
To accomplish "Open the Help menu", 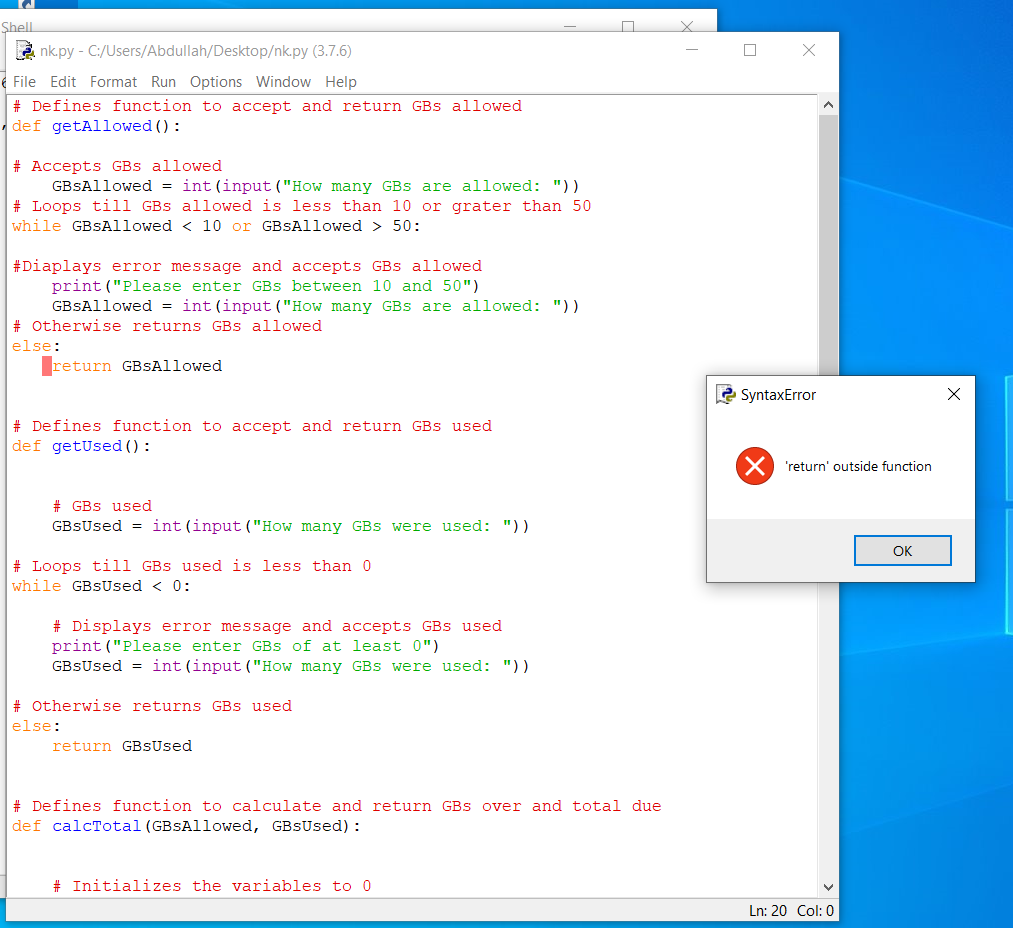I will tap(340, 82).
